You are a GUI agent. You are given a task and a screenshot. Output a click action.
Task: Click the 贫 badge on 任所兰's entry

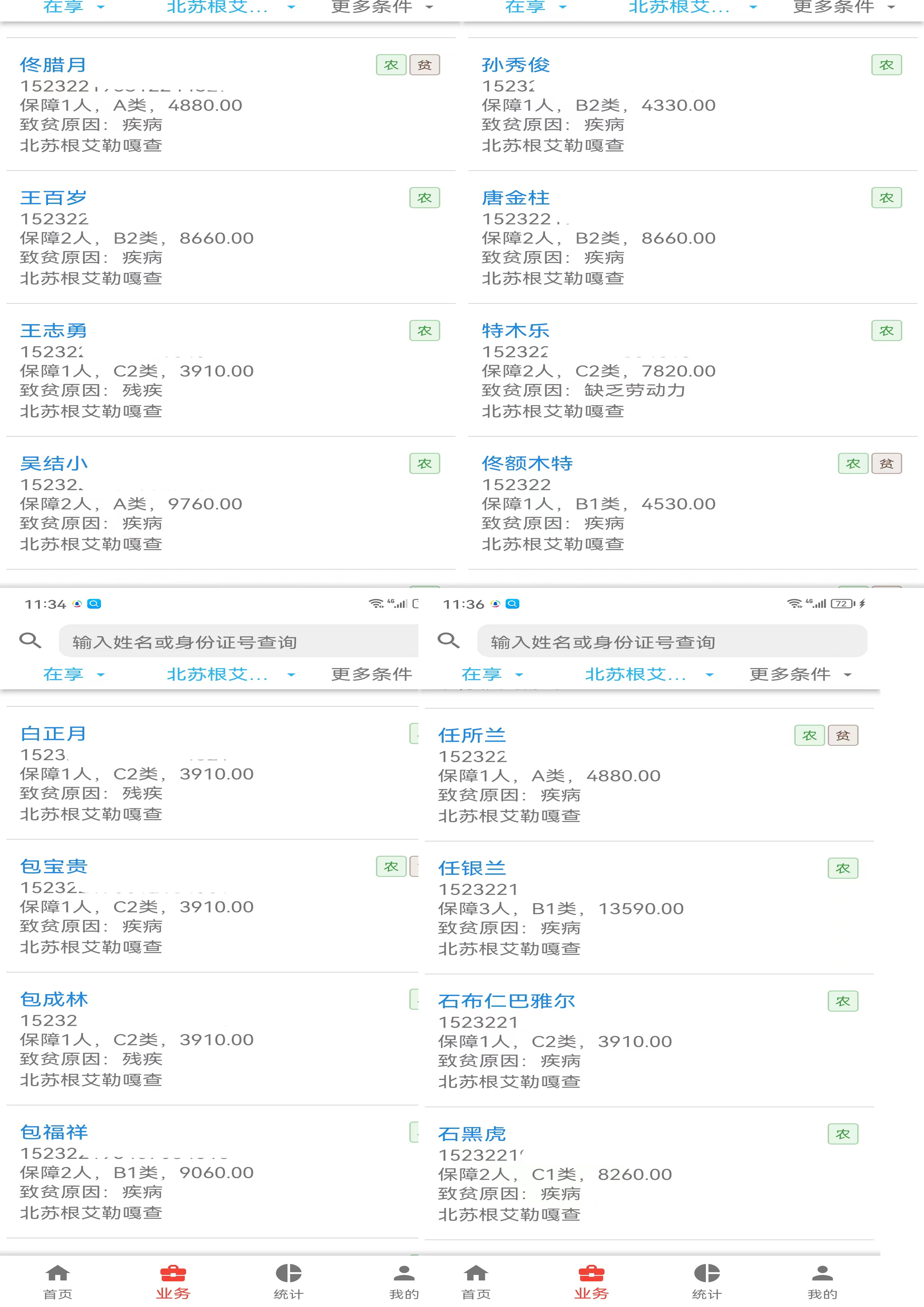click(x=842, y=735)
